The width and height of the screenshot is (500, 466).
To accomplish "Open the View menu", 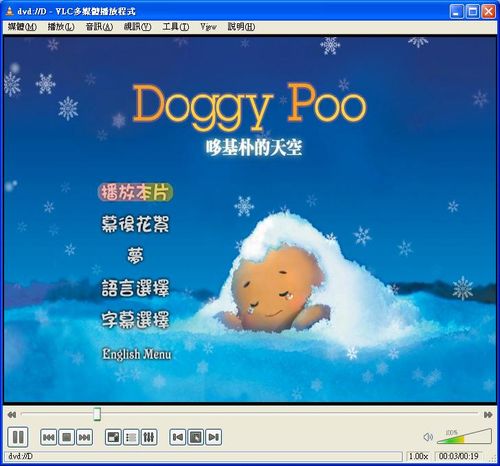I will tap(208, 27).
